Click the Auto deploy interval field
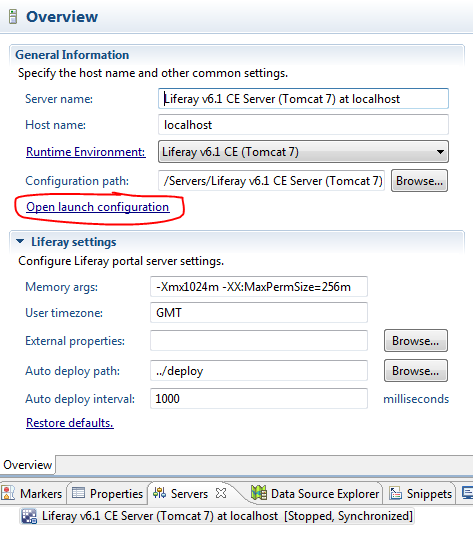The width and height of the screenshot is (473, 542). [x=259, y=399]
